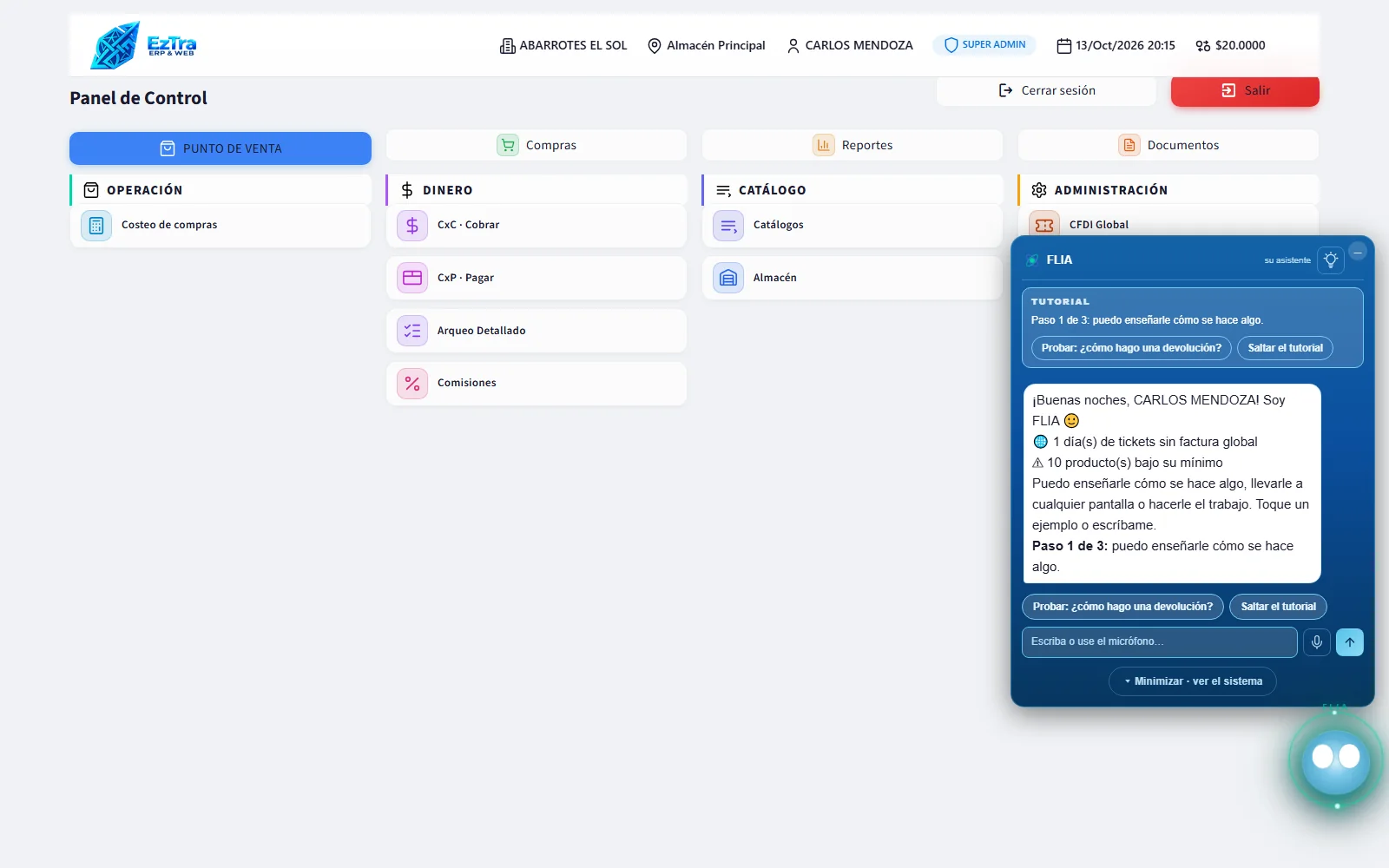Click the Reportes bar chart icon

pos(824,145)
